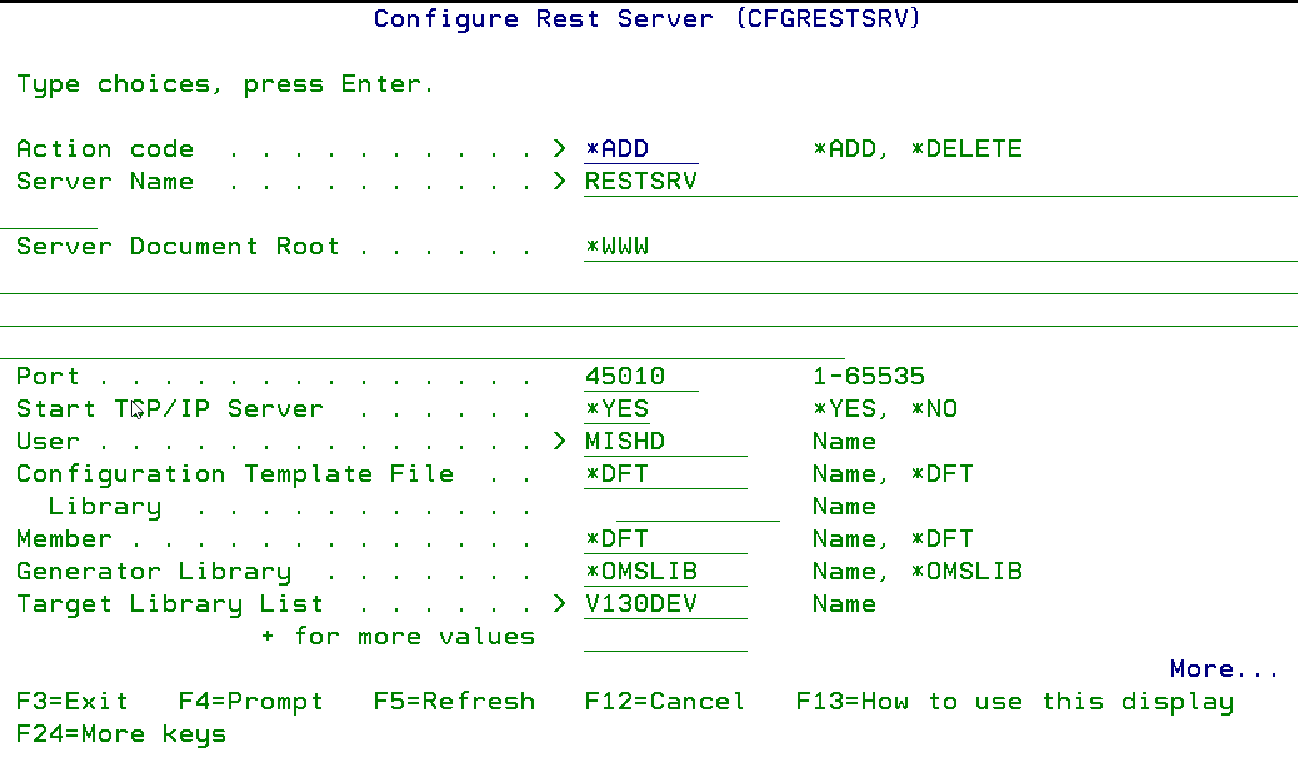Select the Generator Library *OMSLIB field
1298x766 pixels.
665,572
